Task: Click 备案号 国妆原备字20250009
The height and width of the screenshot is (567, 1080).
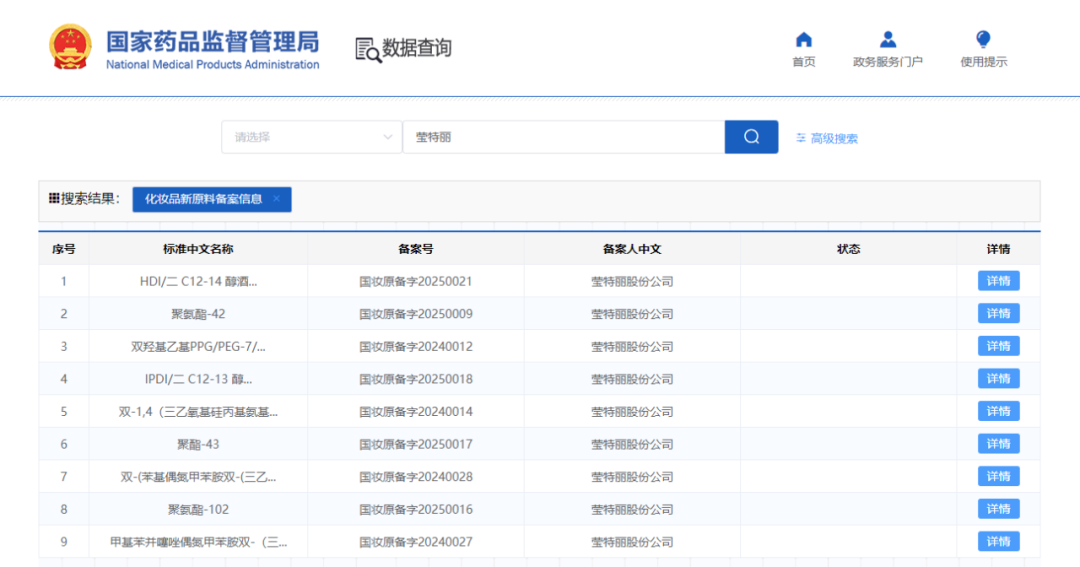Action: click(415, 313)
